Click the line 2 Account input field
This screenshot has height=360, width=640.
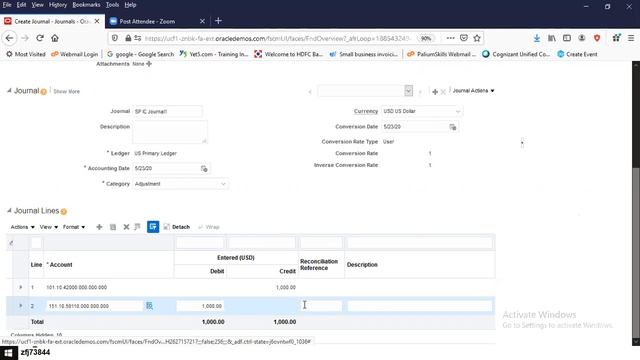click(x=94, y=306)
